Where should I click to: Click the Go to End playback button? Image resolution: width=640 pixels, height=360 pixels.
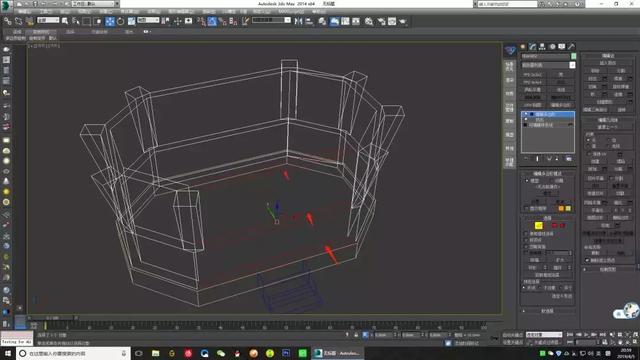[602, 335]
